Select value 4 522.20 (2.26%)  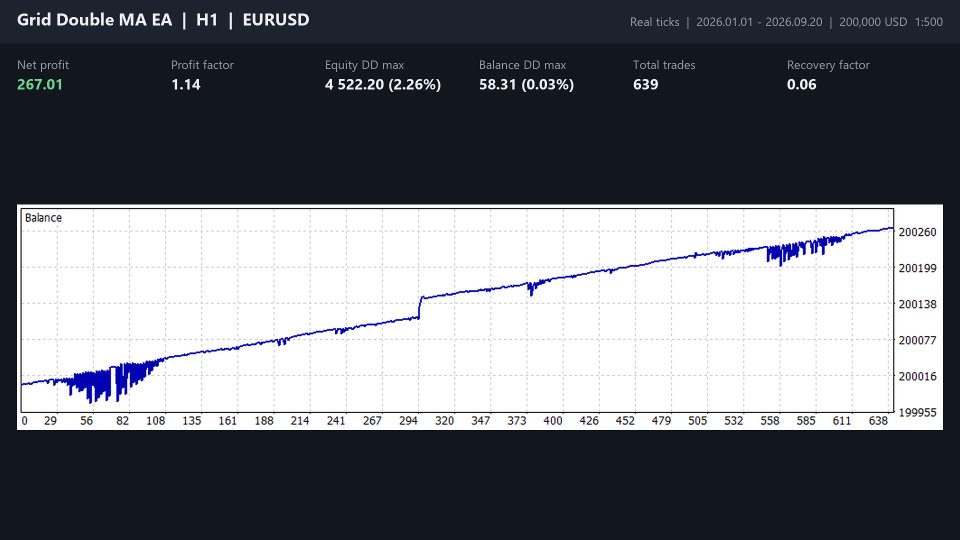383,84
